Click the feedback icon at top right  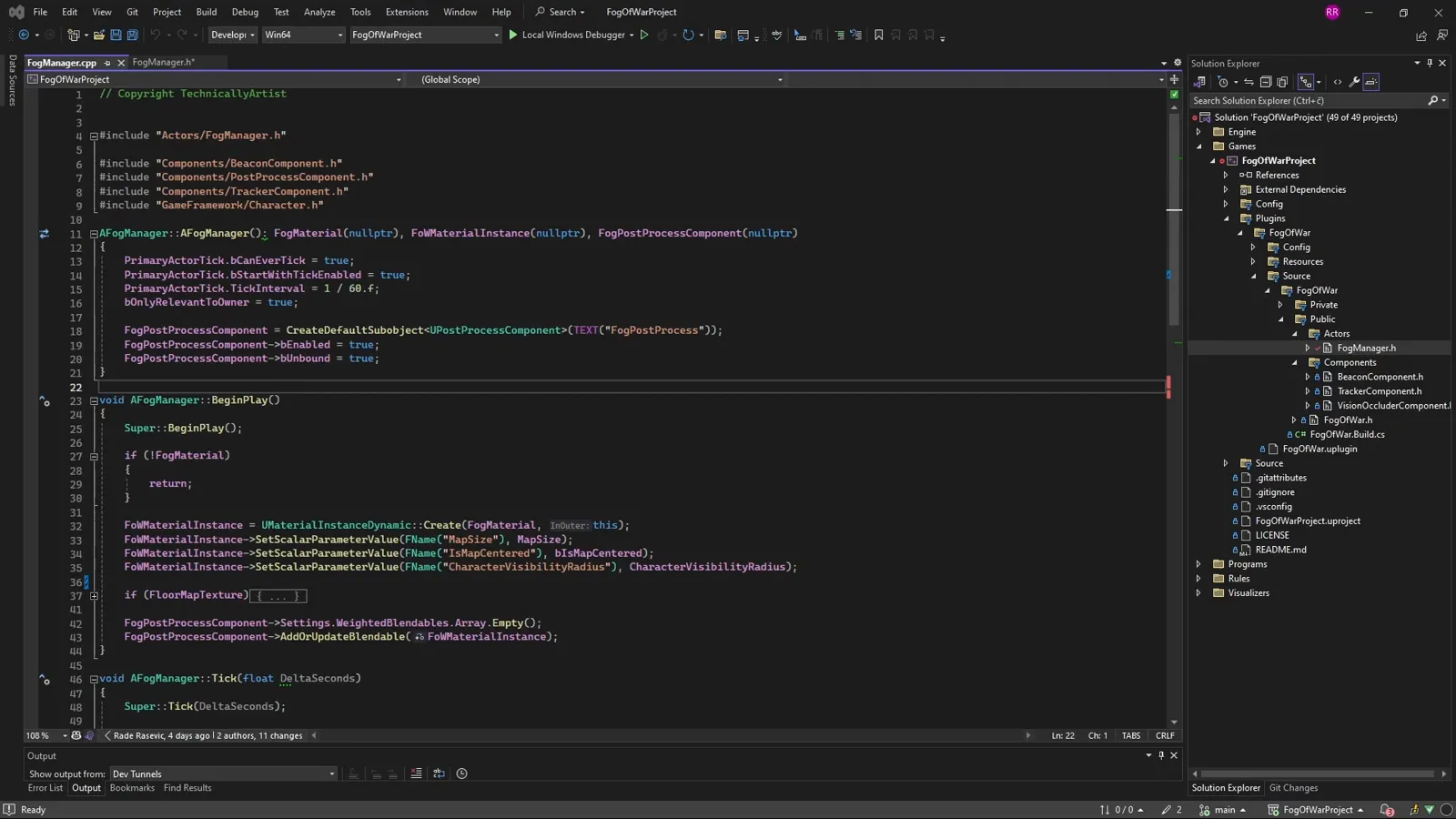[x=1441, y=35]
